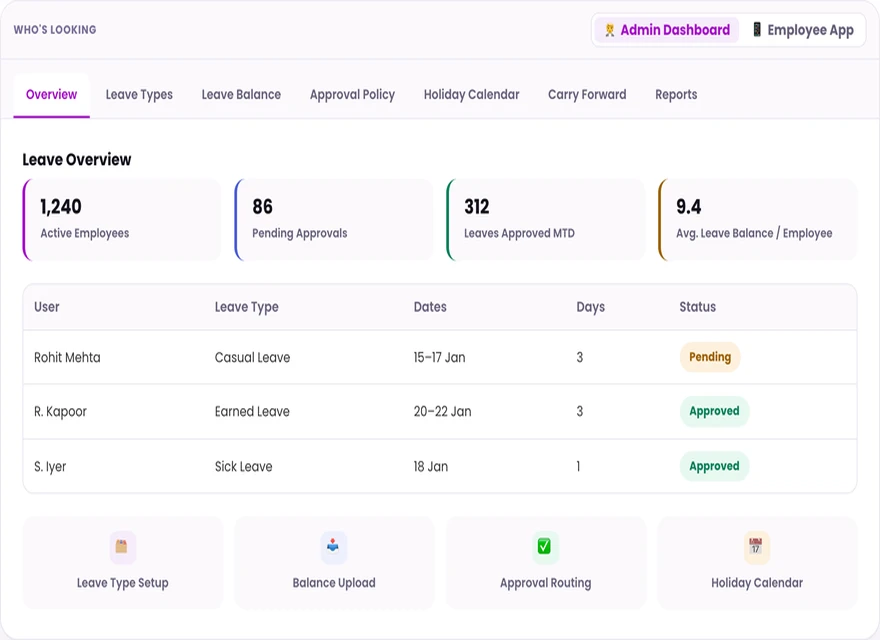The height and width of the screenshot is (640, 880).
Task: Click the Days value in R. Kapoor row
Action: point(580,412)
